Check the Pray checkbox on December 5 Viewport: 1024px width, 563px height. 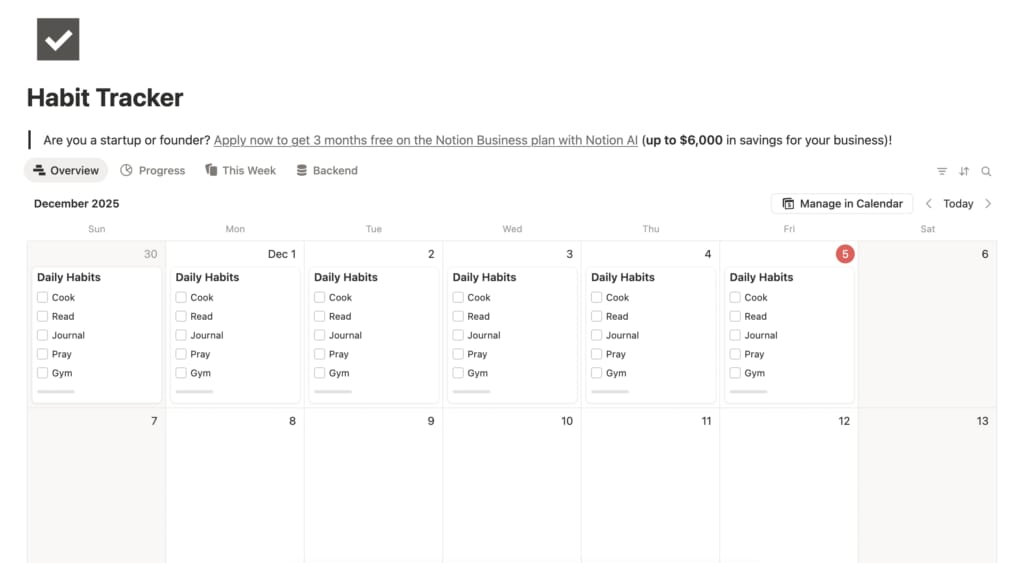[x=735, y=354]
